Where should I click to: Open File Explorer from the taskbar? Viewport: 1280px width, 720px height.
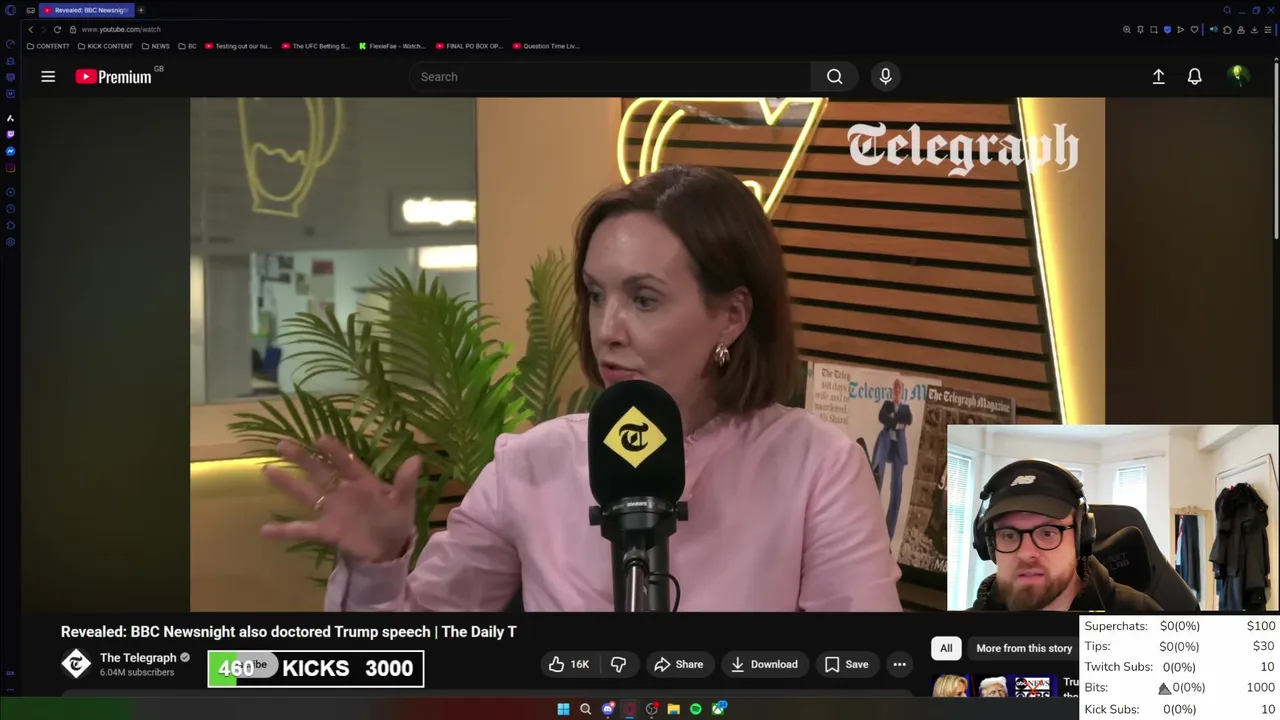coord(674,709)
